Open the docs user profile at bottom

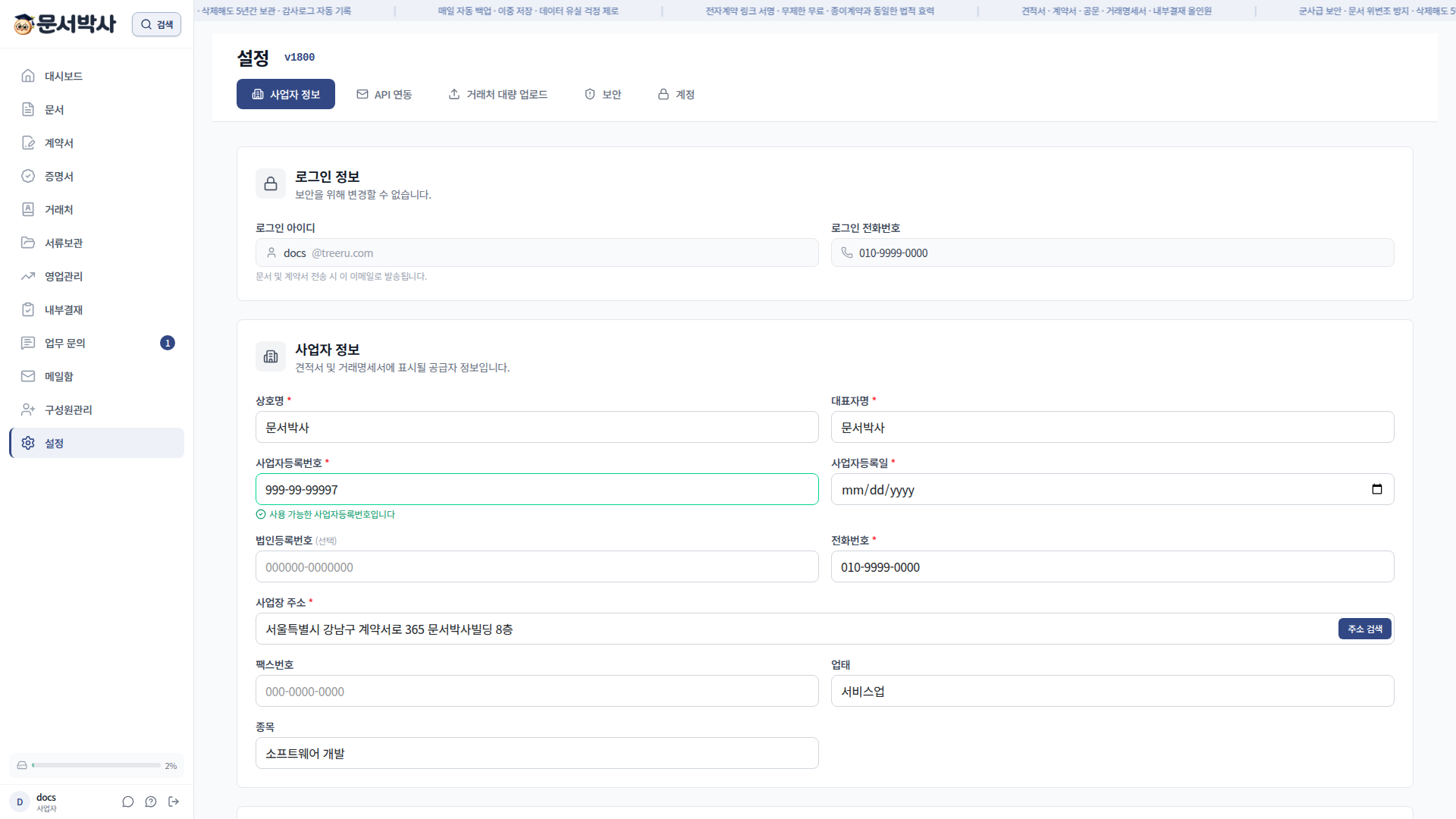click(35, 802)
